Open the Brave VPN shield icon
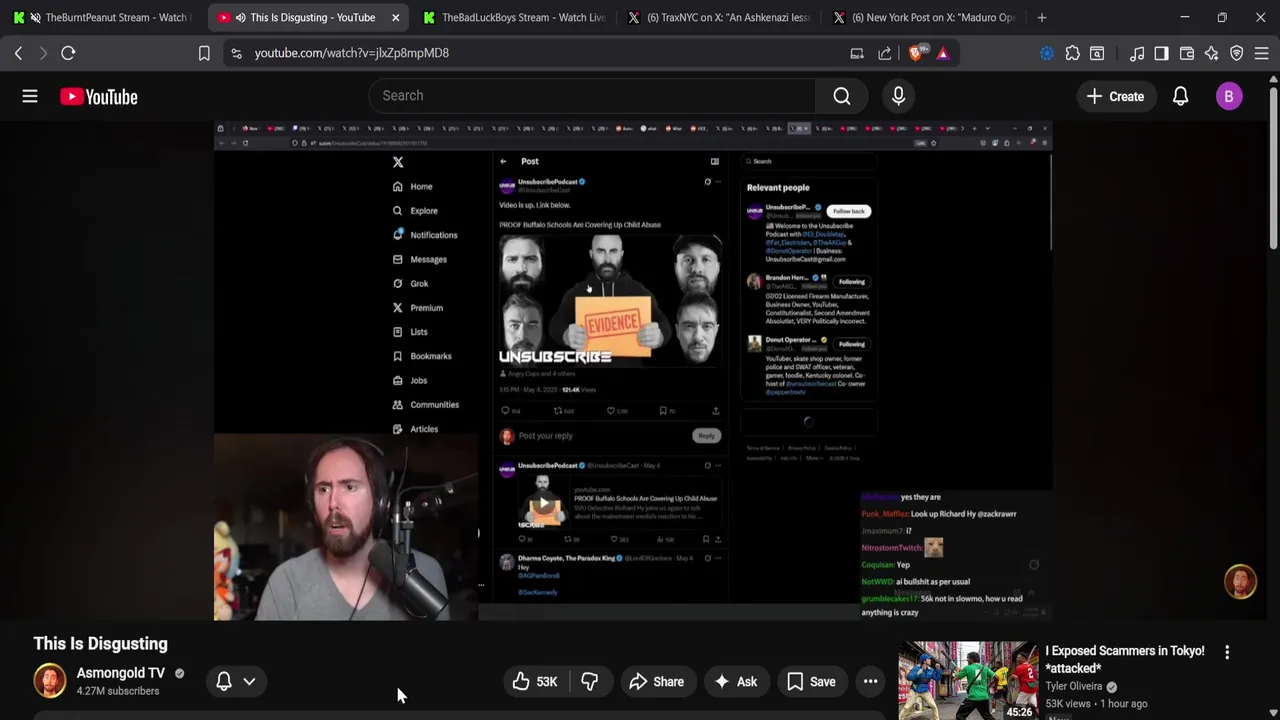The width and height of the screenshot is (1280, 720). tap(1237, 53)
